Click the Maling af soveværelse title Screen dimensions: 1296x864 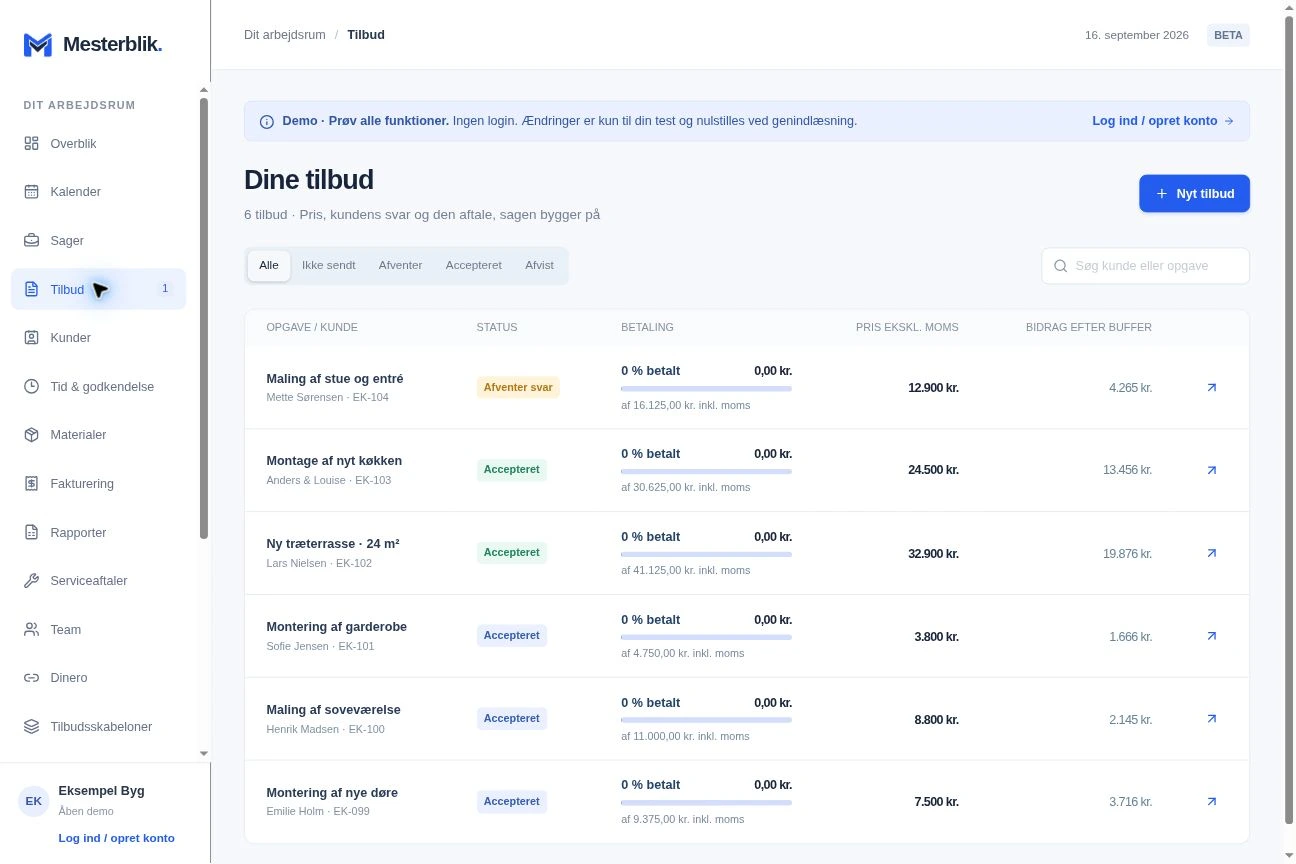pos(334,710)
